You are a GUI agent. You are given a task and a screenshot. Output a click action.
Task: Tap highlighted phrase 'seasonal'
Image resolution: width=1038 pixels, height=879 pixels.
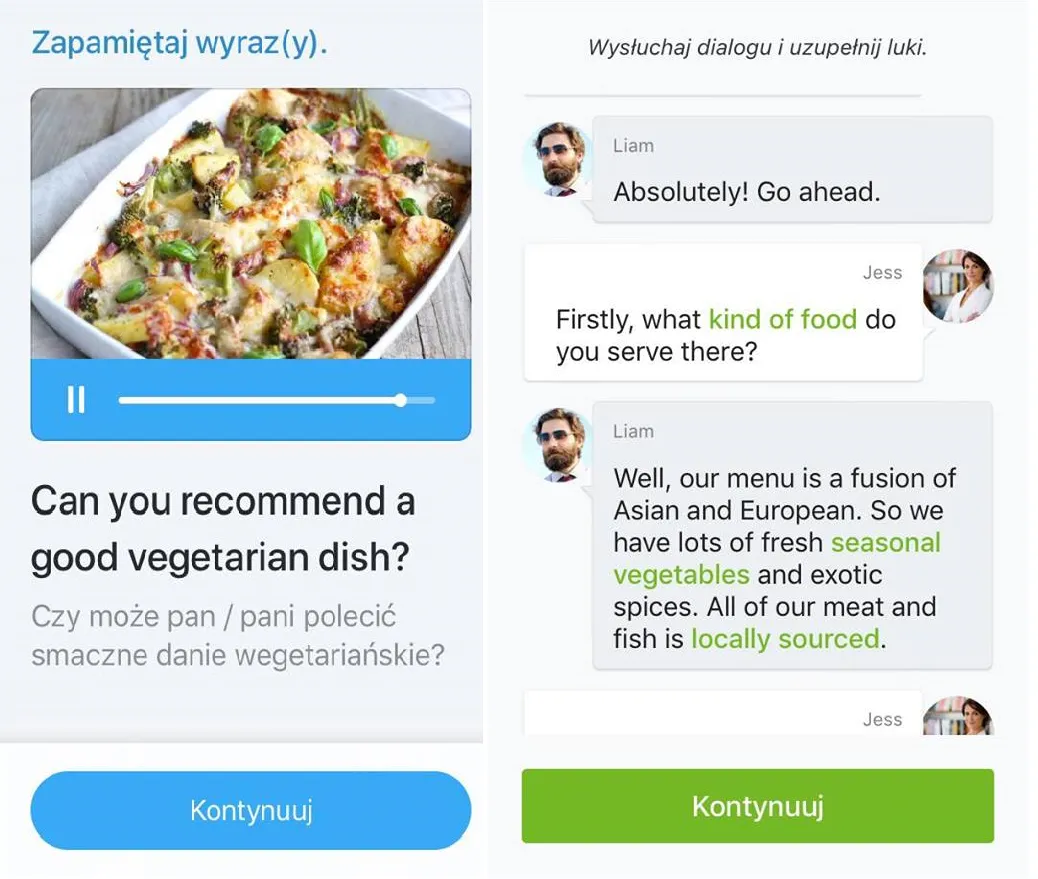pyautogui.click(x=886, y=543)
